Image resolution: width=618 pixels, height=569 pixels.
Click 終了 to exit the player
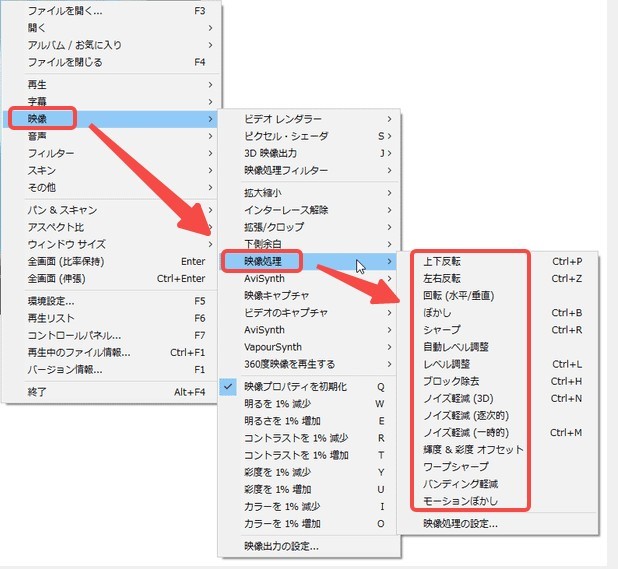pyautogui.click(x=110, y=392)
